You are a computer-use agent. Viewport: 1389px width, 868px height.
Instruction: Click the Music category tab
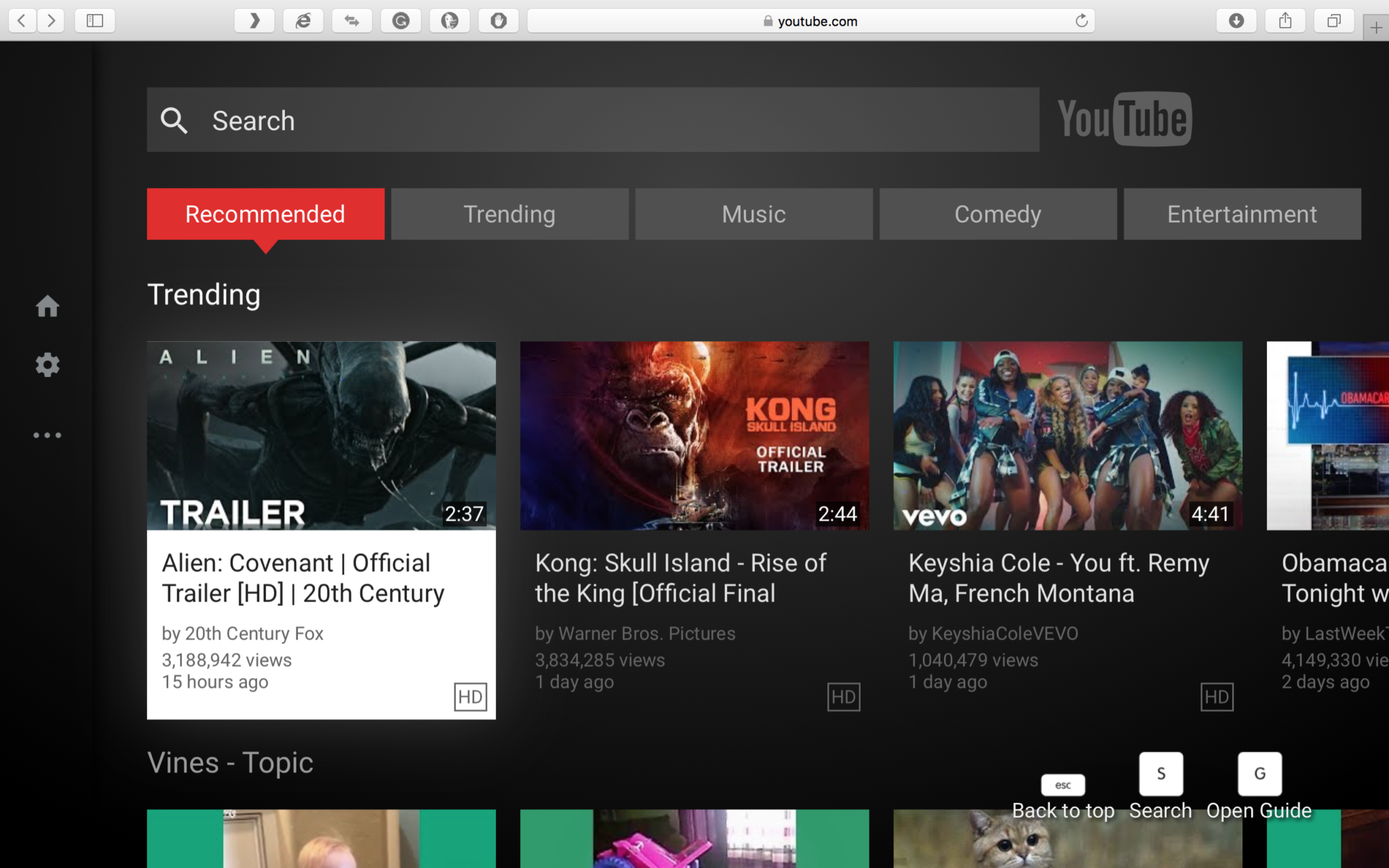[754, 213]
